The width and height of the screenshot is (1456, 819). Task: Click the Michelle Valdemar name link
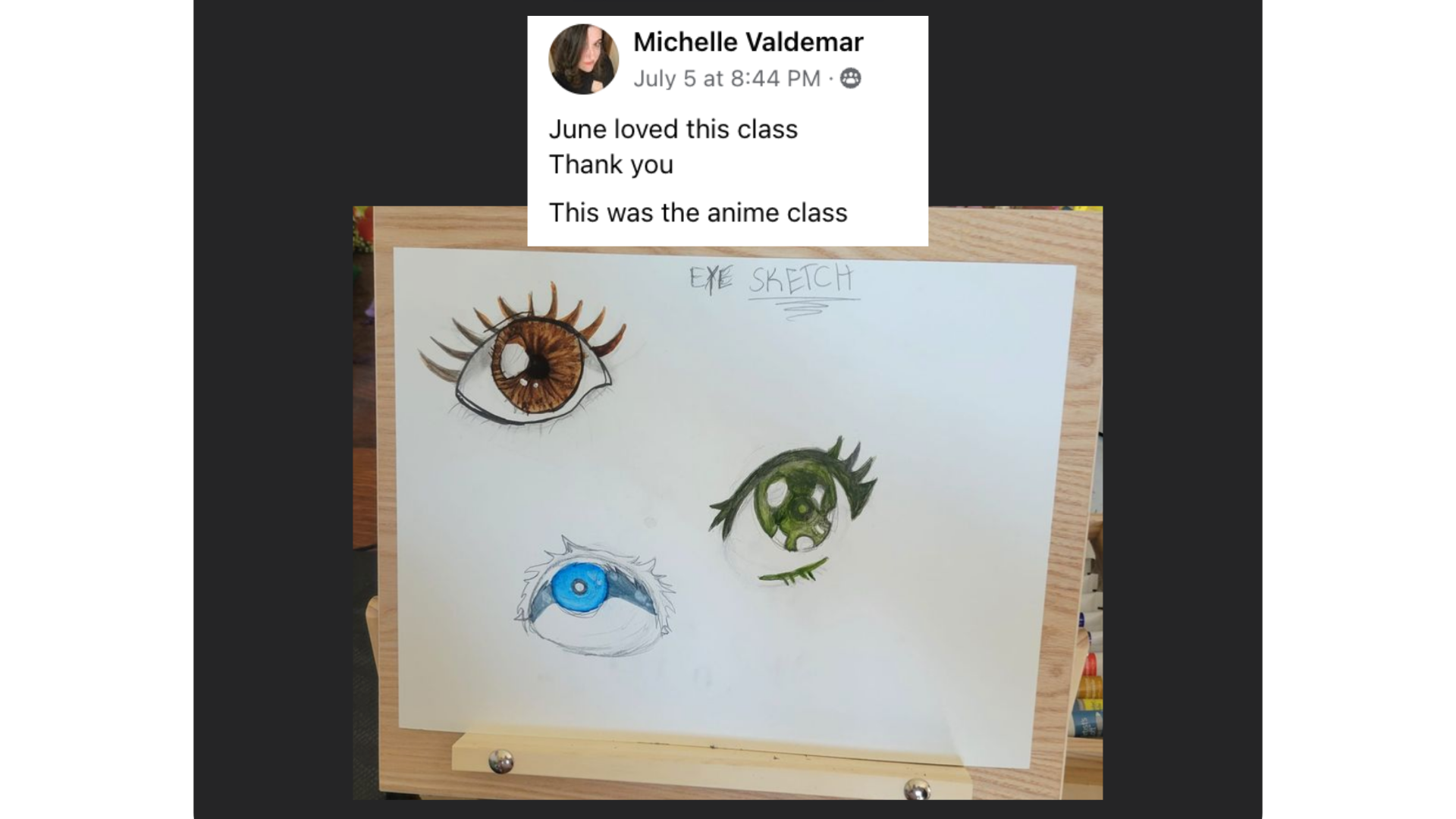pyautogui.click(x=748, y=42)
